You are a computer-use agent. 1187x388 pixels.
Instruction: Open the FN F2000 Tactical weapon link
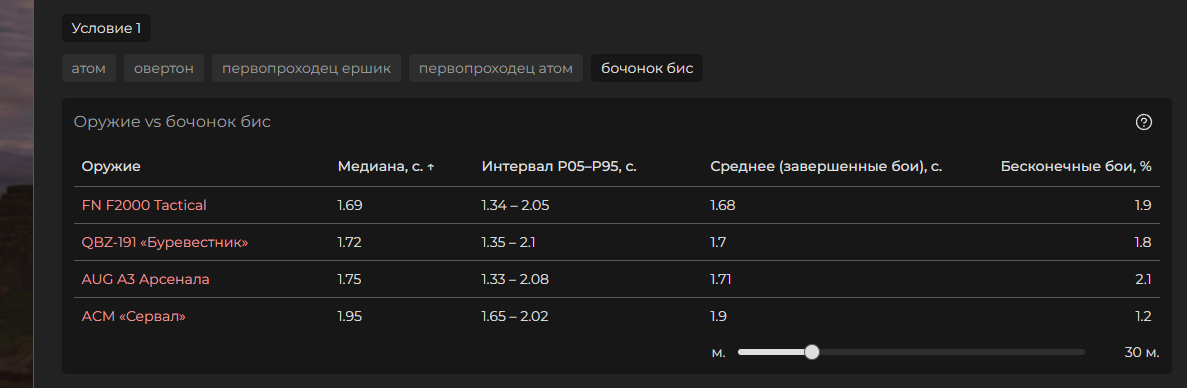(x=144, y=205)
